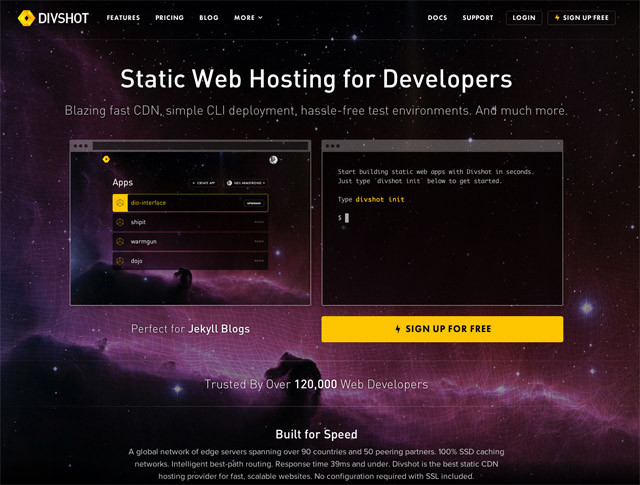This screenshot has height=485, width=640.
Task: Click the dojo row options dots
Action: coord(259,260)
